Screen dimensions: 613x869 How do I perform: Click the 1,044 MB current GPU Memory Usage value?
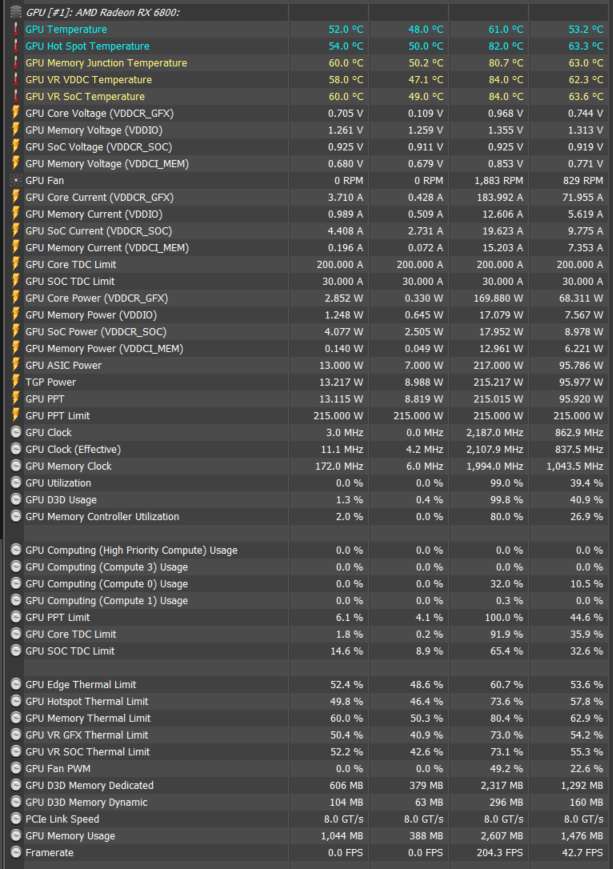(x=342, y=836)
